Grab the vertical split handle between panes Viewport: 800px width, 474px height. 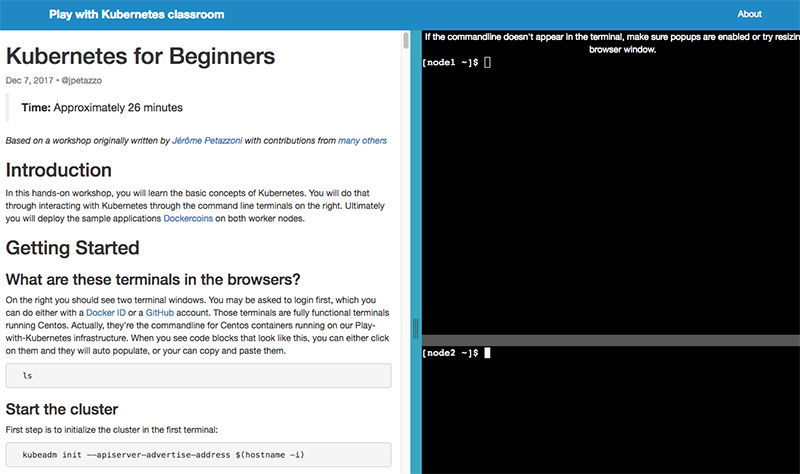(x=416, y=329)
